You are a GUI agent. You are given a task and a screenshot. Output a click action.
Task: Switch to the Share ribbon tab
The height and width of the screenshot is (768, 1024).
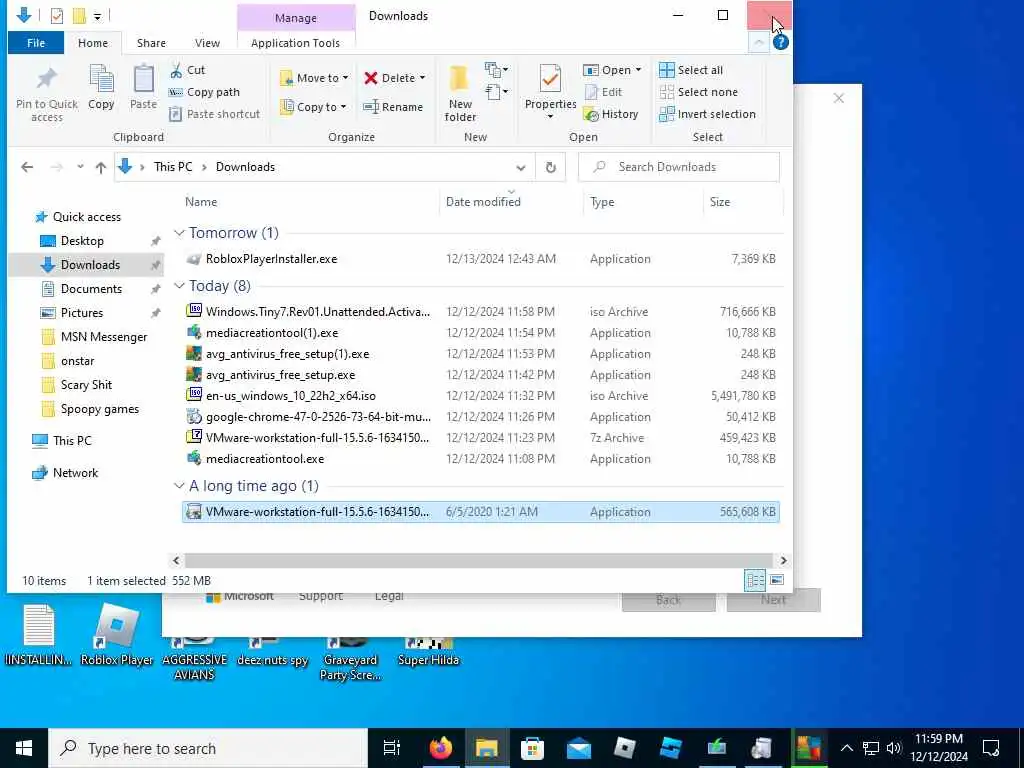[x=151, y=43]
